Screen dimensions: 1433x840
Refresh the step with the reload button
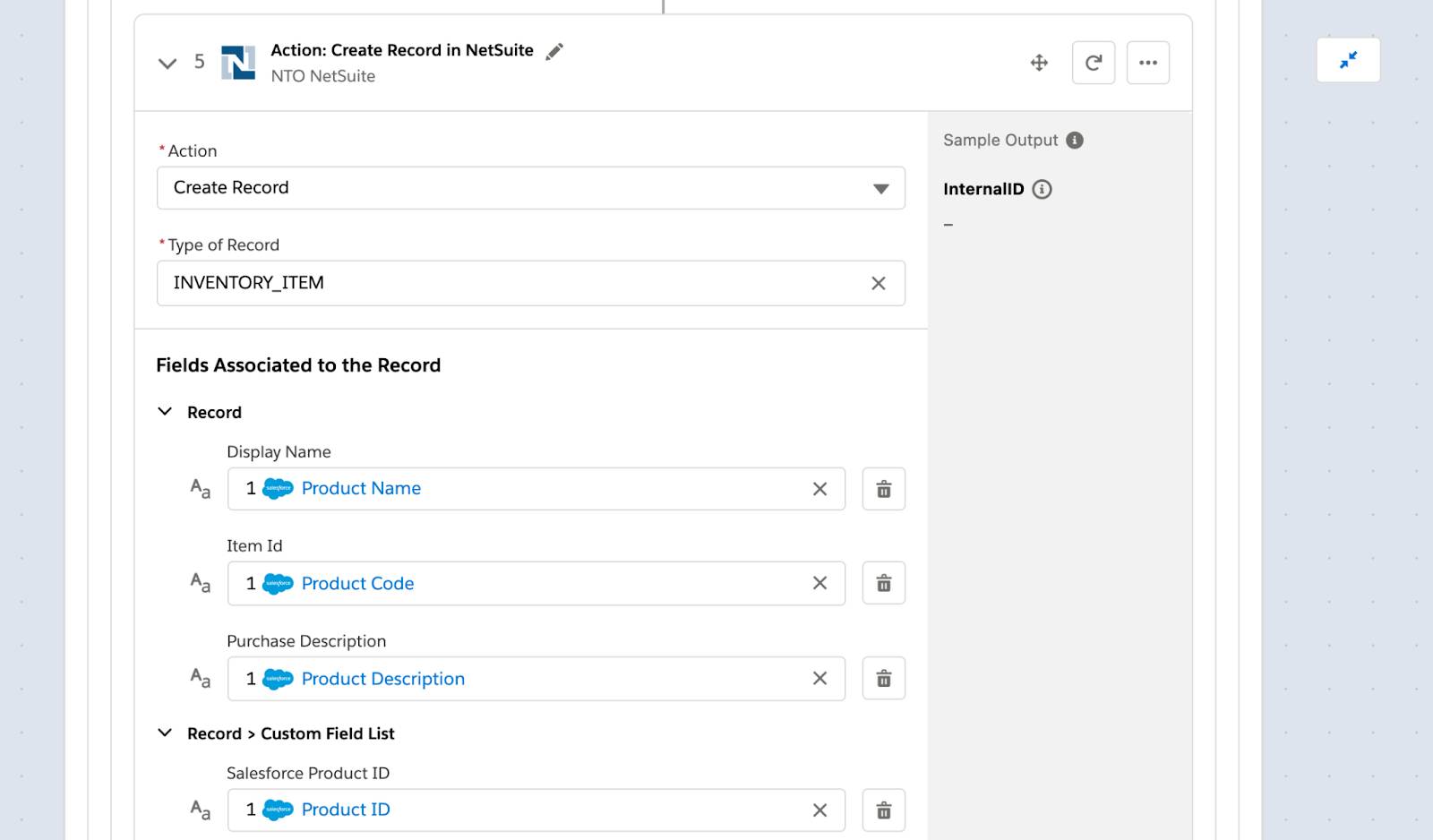tap(1094, 63)
